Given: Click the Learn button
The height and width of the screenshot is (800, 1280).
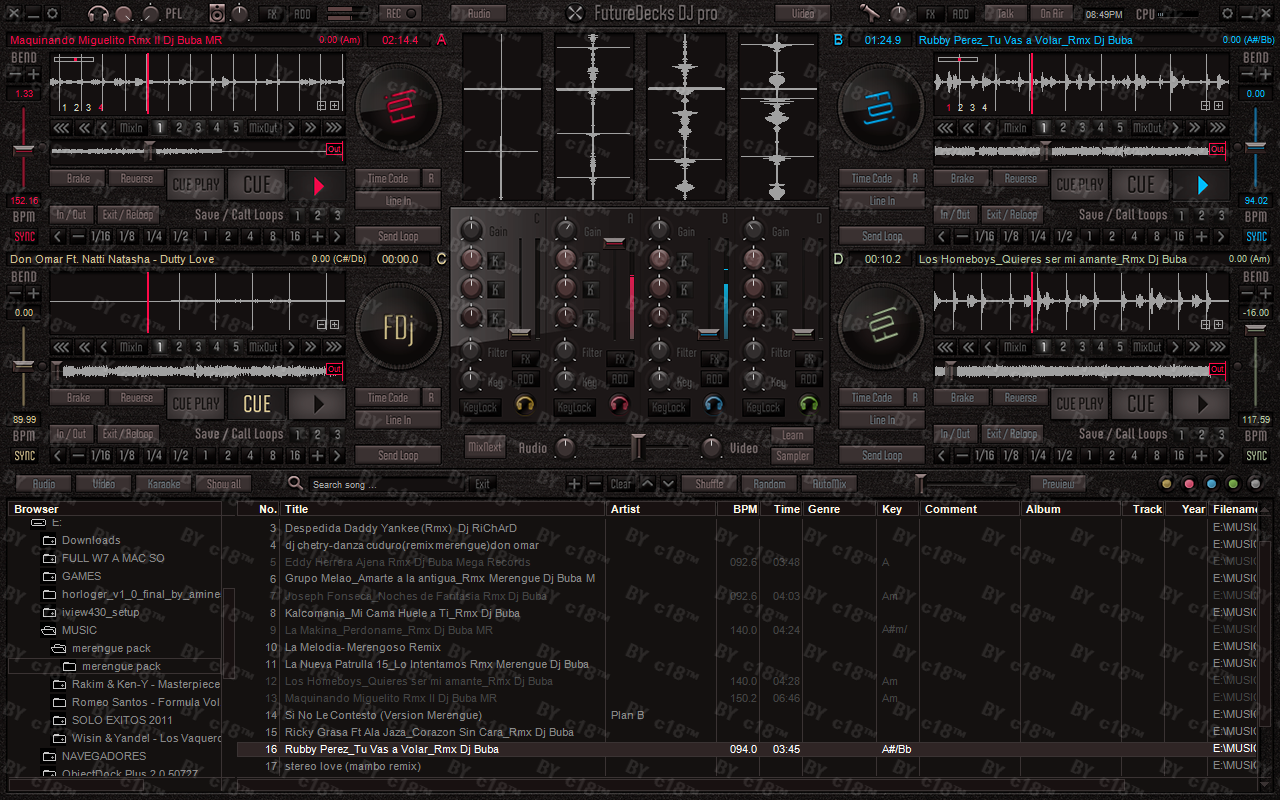Looking at the screenshot, I should (792, 435).
